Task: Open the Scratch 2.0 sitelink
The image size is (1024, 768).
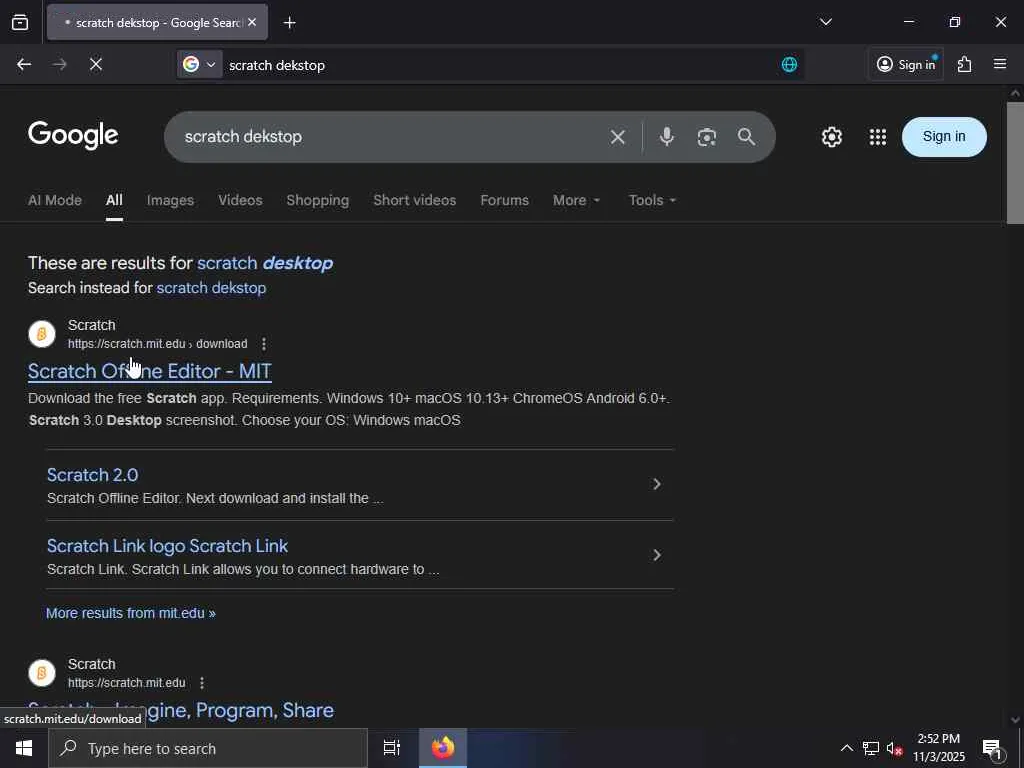Action: click(x=92, y=475)
